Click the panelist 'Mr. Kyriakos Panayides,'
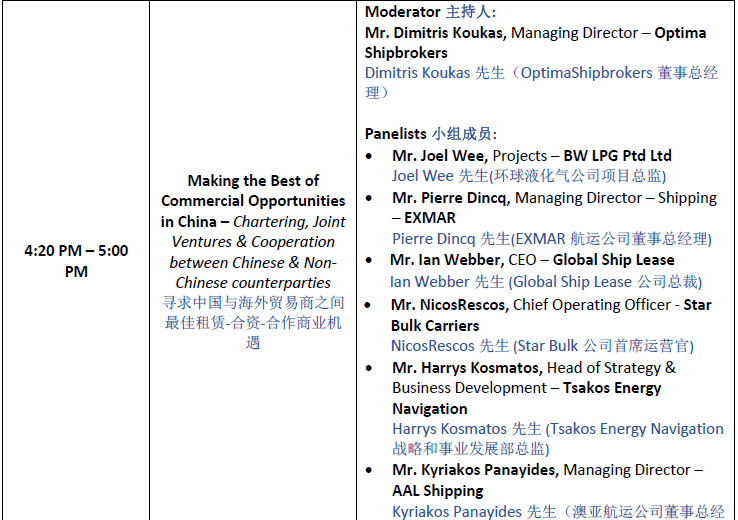The image size is (738, 520). pos(476,470)
